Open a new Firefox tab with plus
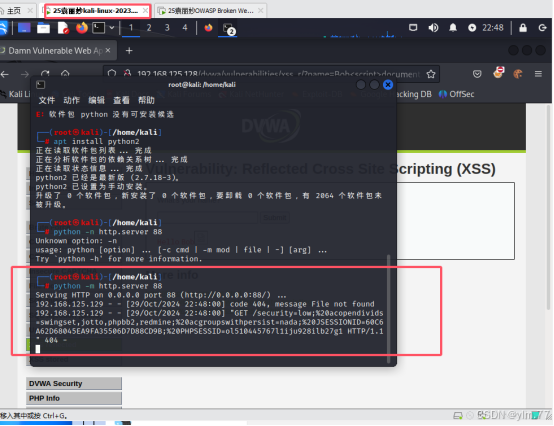Viewport: 554px width, 426px height. tap(129, 51)
